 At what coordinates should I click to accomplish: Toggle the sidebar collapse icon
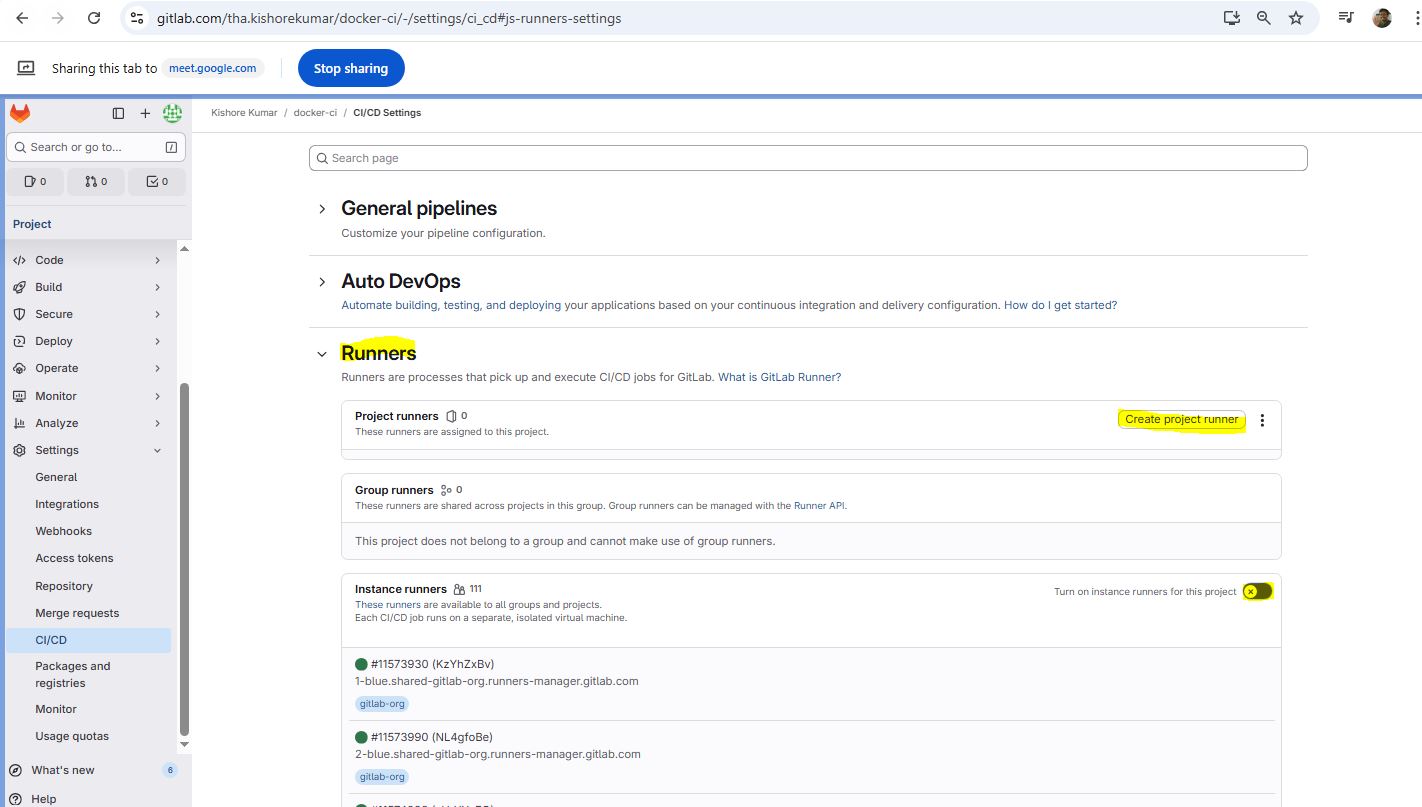118,113
